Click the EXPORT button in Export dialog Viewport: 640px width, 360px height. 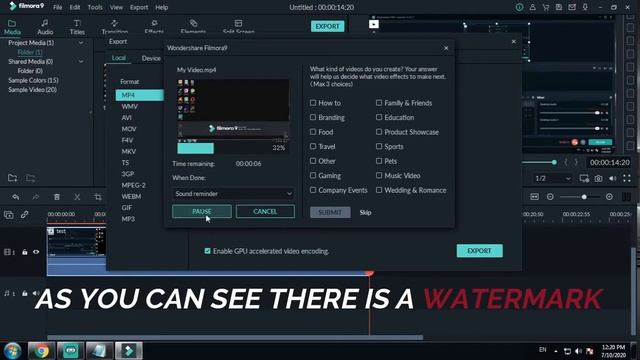click(x=479, y=251)
